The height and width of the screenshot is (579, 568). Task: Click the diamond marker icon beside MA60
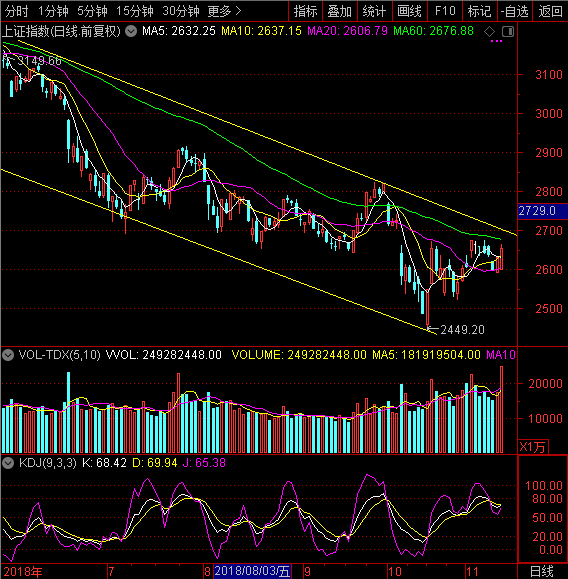489,32
